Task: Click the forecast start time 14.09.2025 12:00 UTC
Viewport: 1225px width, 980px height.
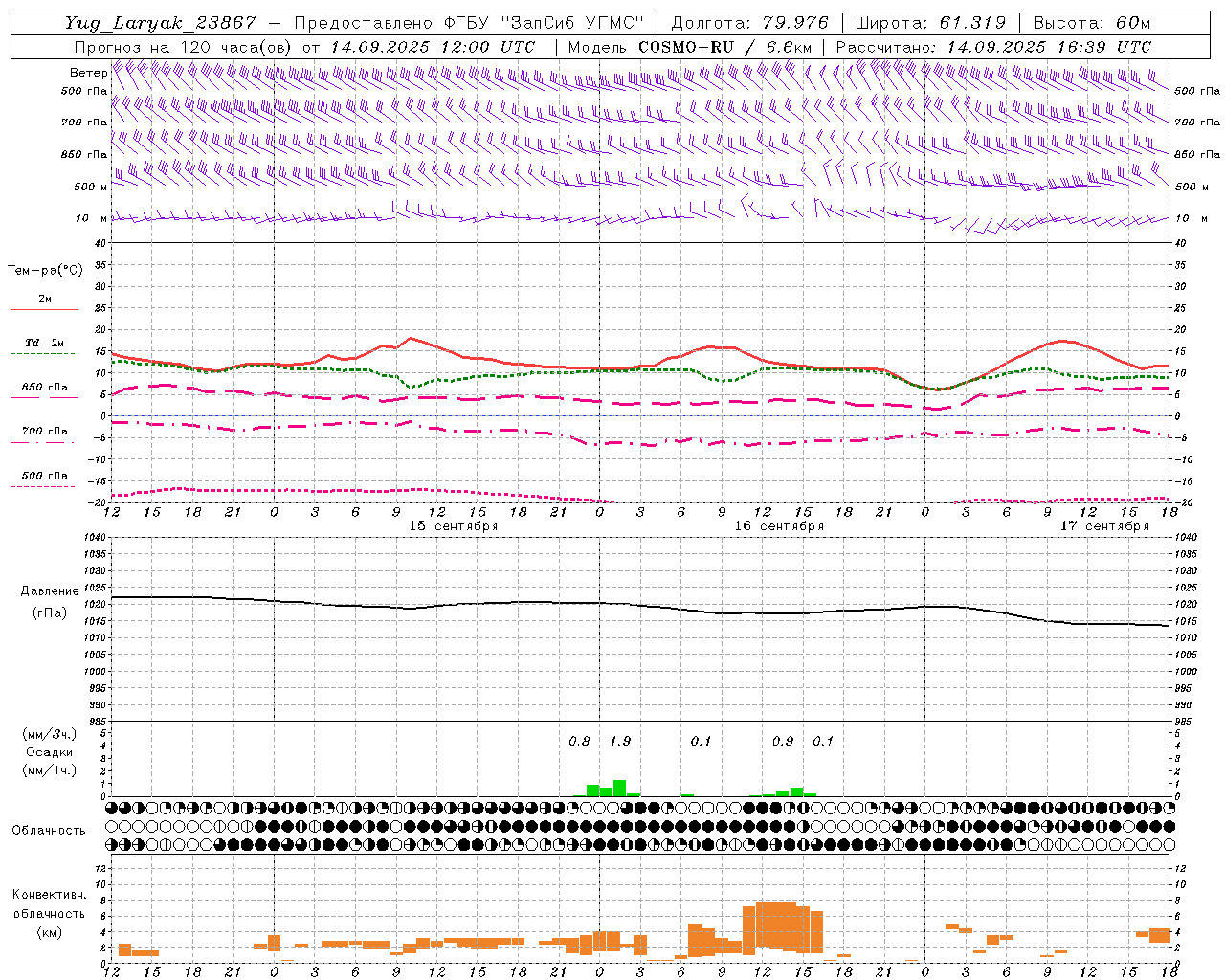Action: pyautogui.click(x=433, y=47)
